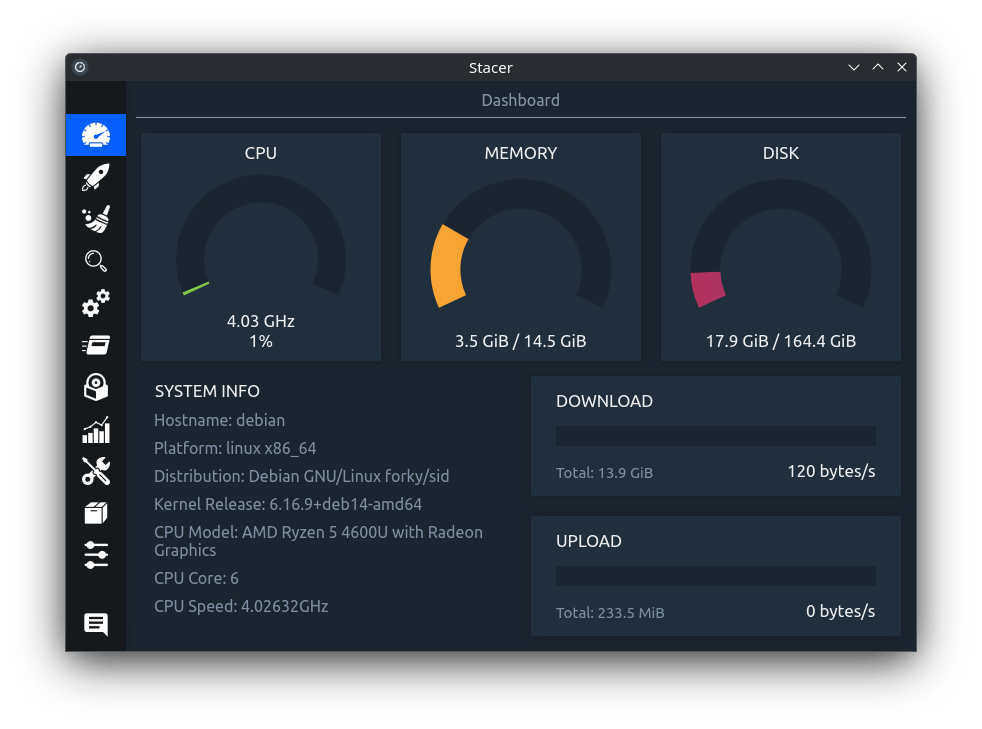This screenshot has height=729, width=982.
Task: Open System Cleaner broom icon
Action: 96,219
